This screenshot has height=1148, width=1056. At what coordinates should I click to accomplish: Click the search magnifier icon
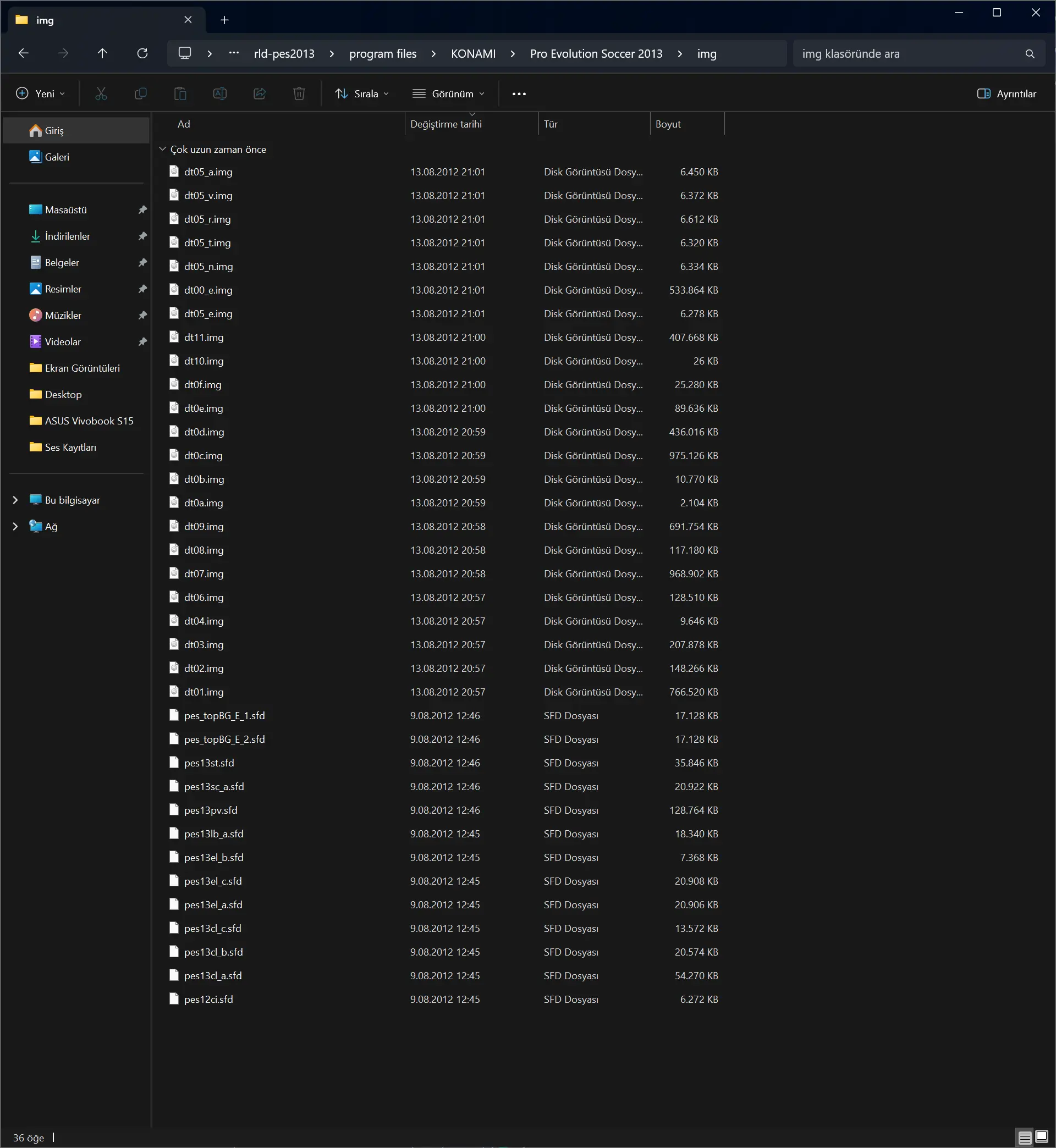pyautogui.click(x=1030, y=54)
